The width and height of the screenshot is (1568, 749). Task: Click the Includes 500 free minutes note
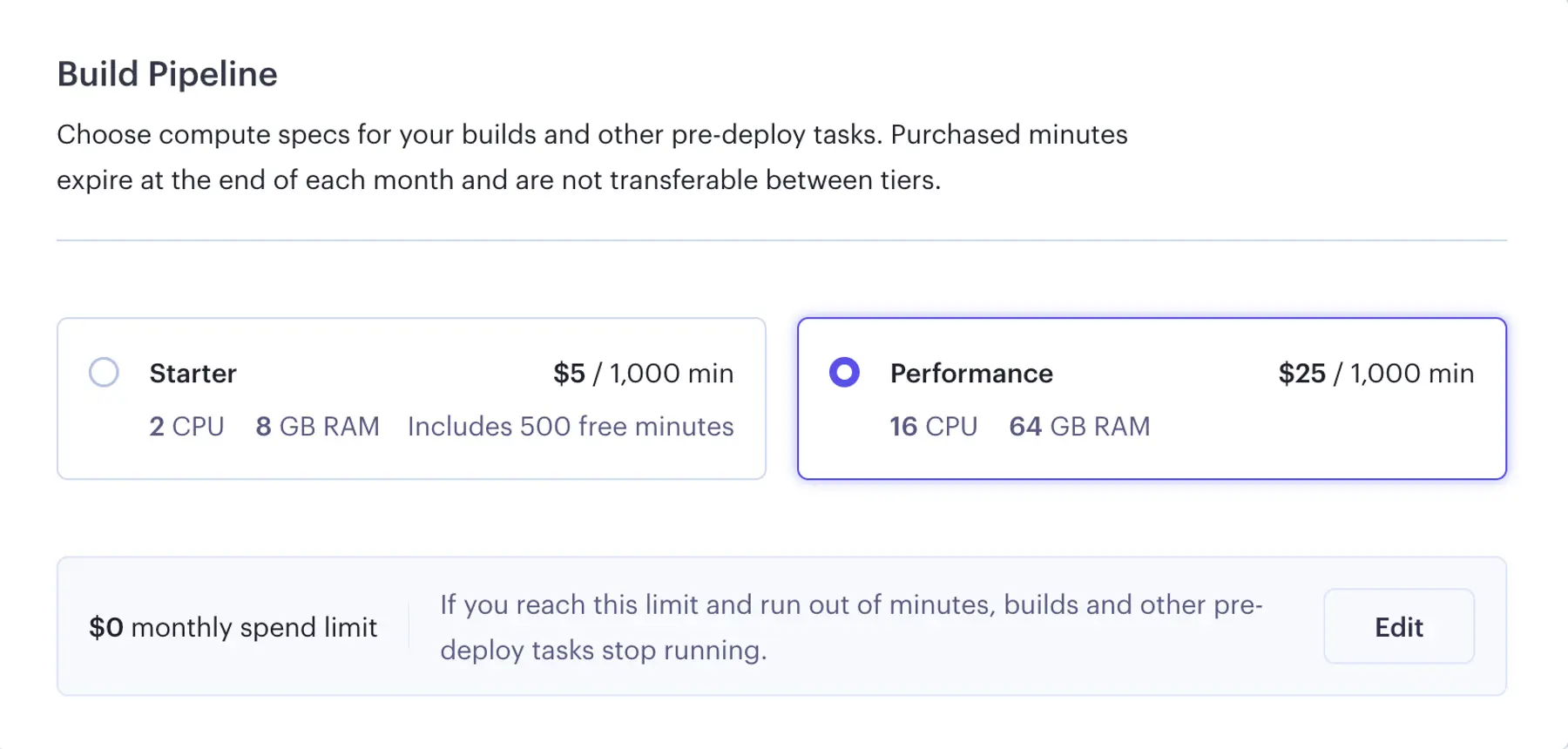[x=570, y=426]
